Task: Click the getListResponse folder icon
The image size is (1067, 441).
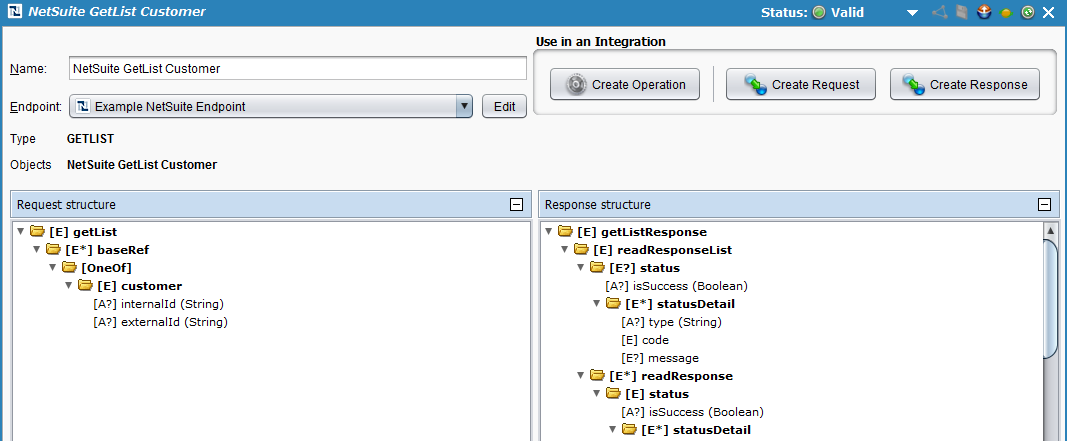Action: tap(566, 232)
